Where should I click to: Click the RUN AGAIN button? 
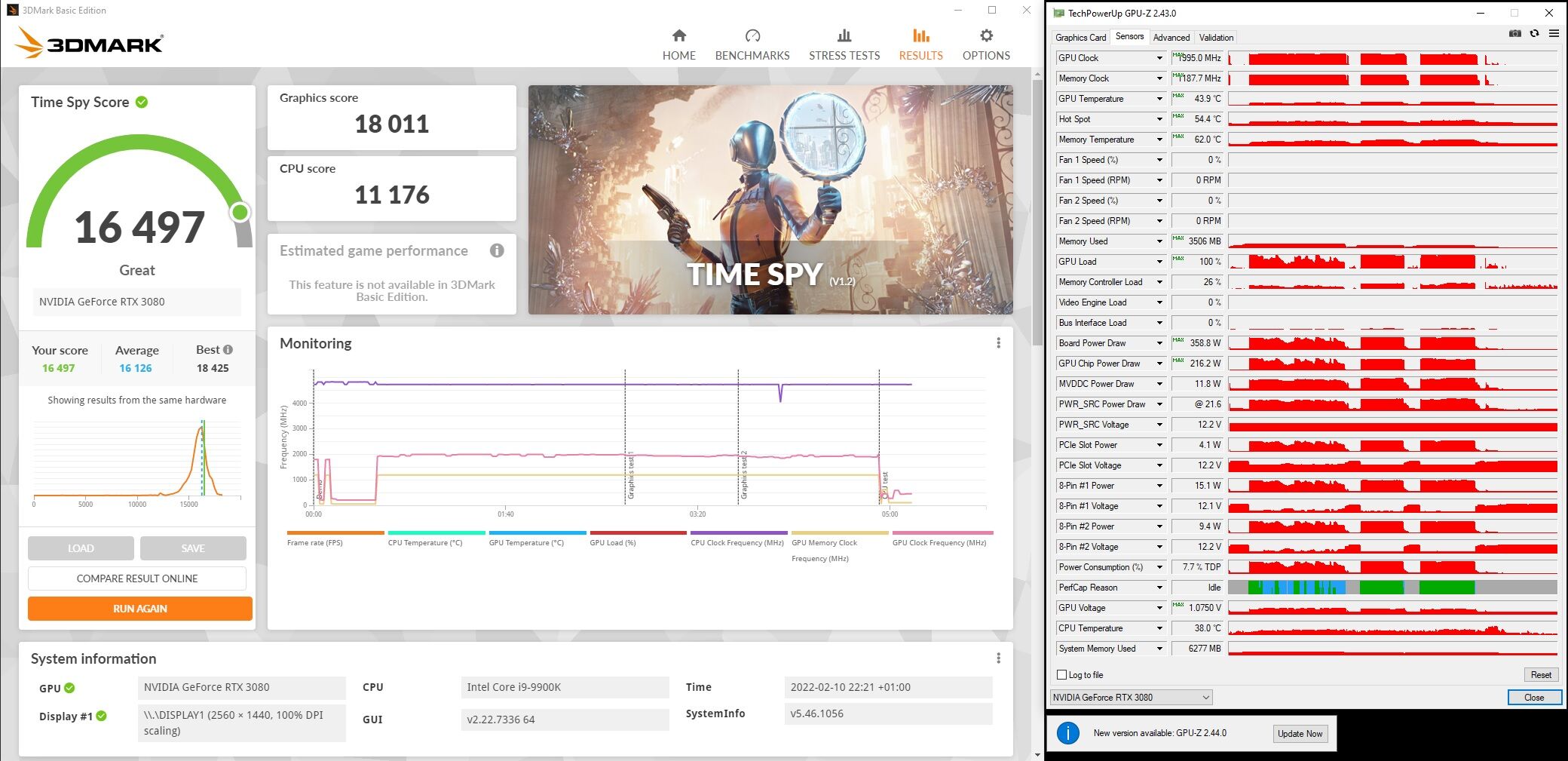(140, 609)
